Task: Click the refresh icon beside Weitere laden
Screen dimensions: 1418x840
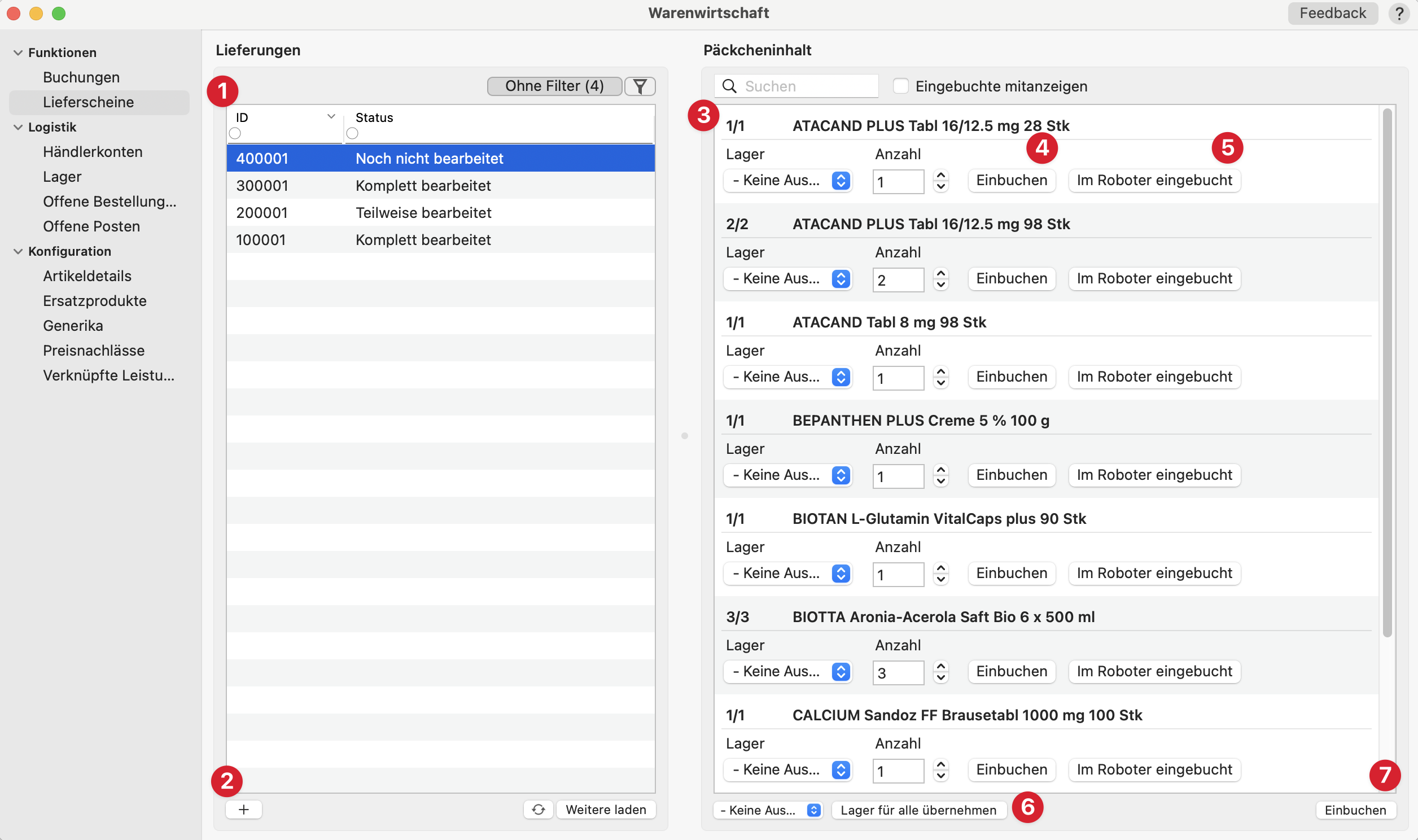Action: click(538, 810)
